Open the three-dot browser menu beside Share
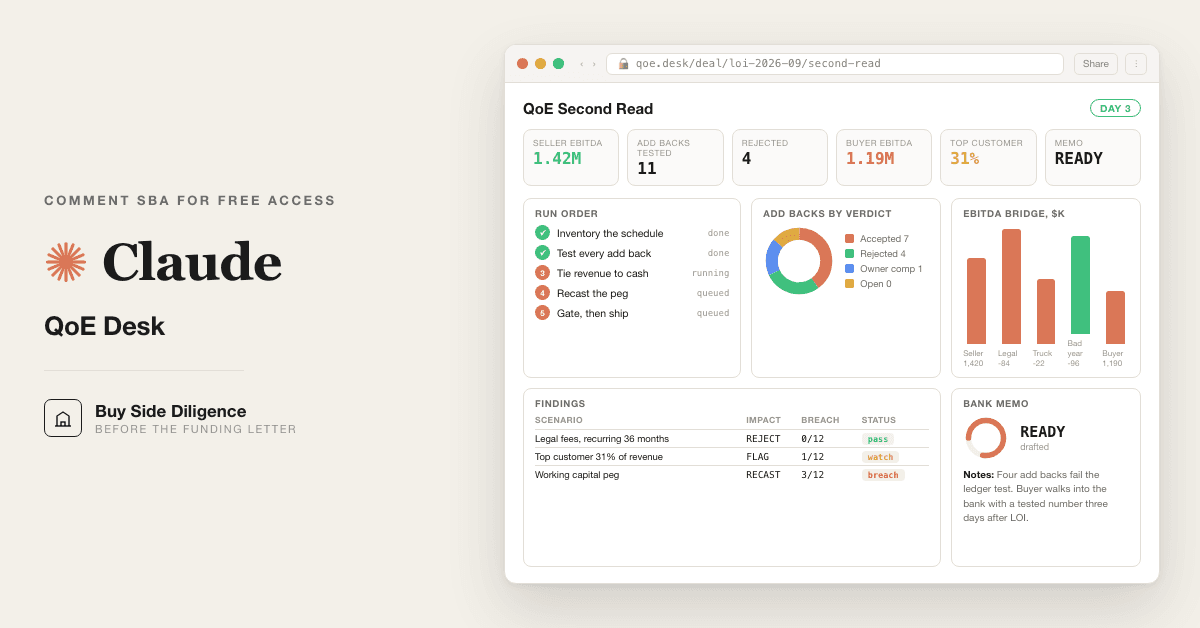 tap(1136, 64)
